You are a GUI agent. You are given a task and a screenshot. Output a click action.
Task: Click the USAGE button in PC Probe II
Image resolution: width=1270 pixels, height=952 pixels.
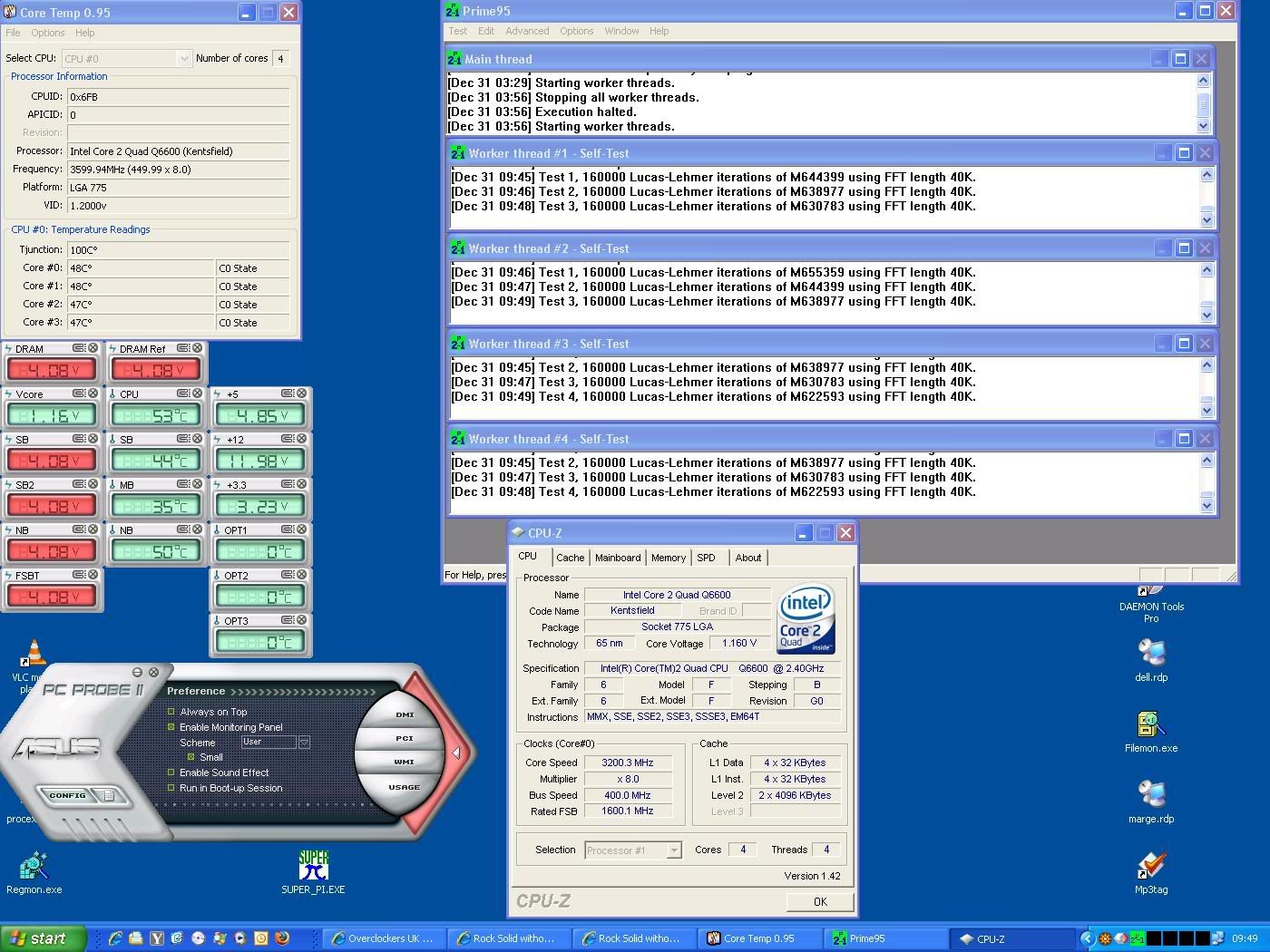pos(405,787)
